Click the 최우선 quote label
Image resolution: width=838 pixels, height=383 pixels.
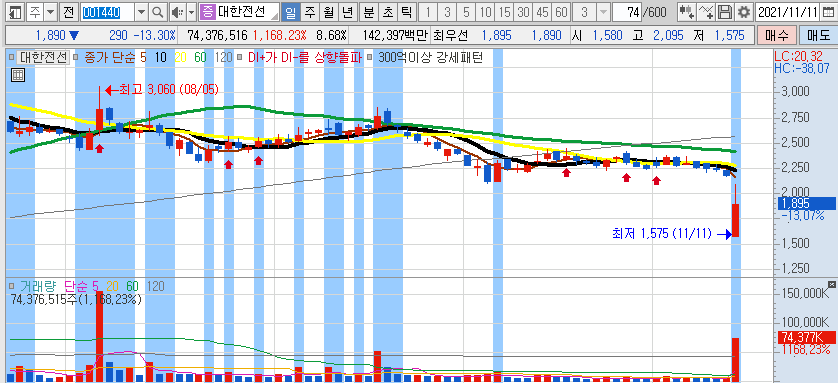[452, 36]
